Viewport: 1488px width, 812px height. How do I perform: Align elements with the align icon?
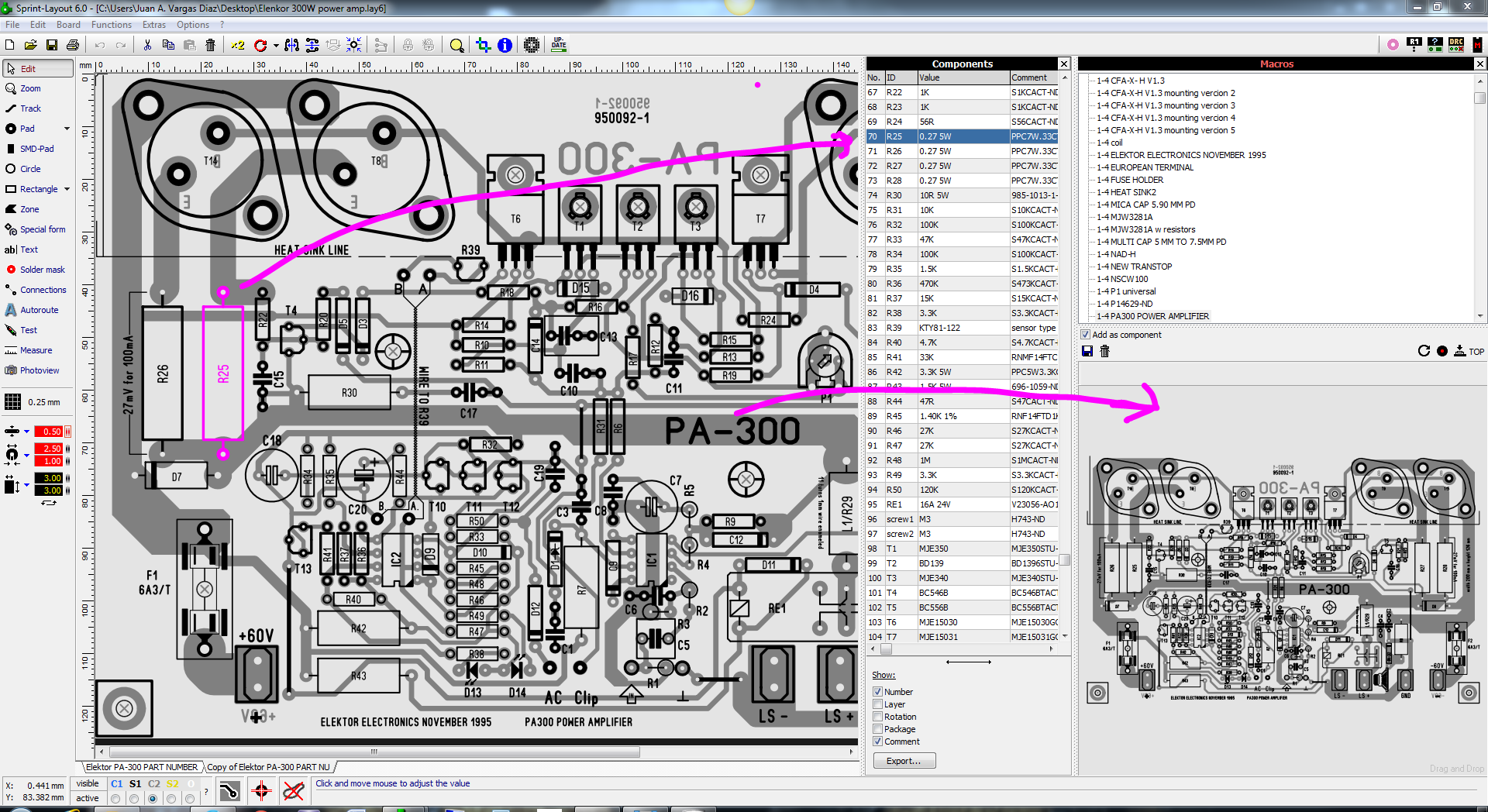click(x=312, y=45)
